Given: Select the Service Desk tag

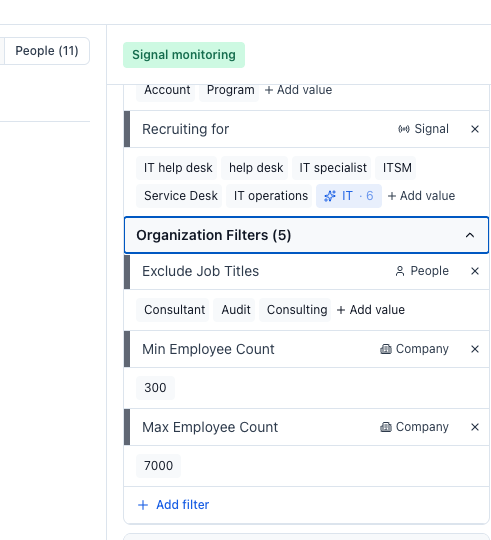Looking at the screenshot, I should [x=179, y=196].
